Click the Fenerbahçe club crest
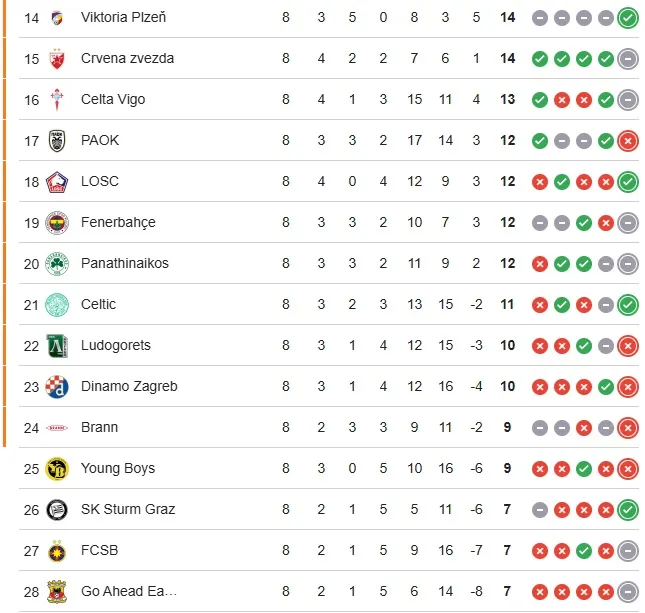645x613 pixels. point(57,222)
